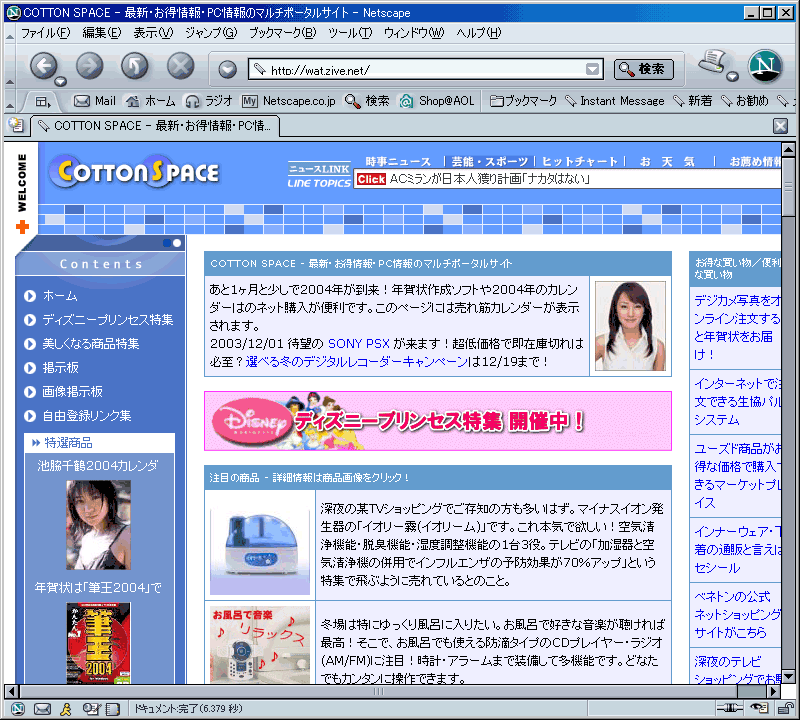Click the 新着 bookmark

pos(693,101)
